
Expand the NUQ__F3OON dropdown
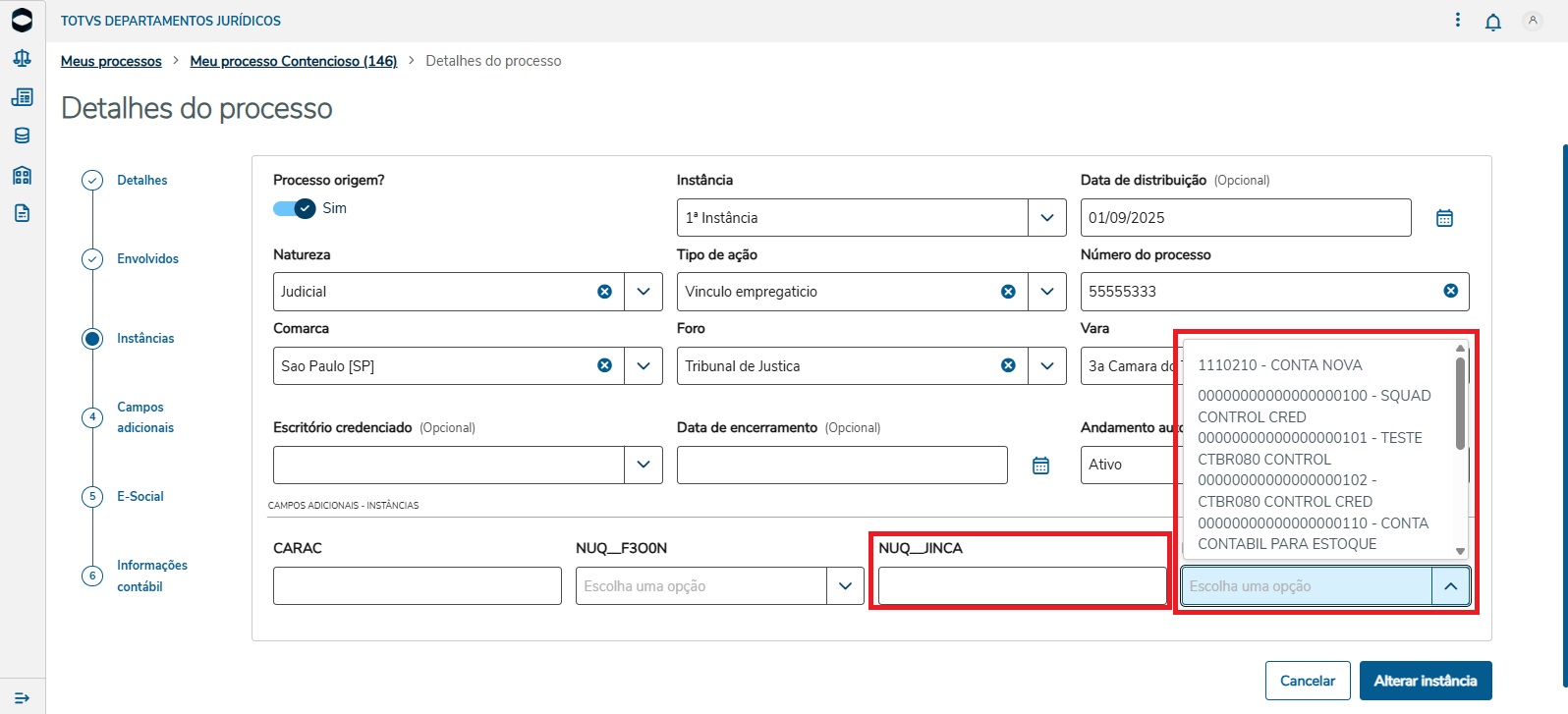845,586
